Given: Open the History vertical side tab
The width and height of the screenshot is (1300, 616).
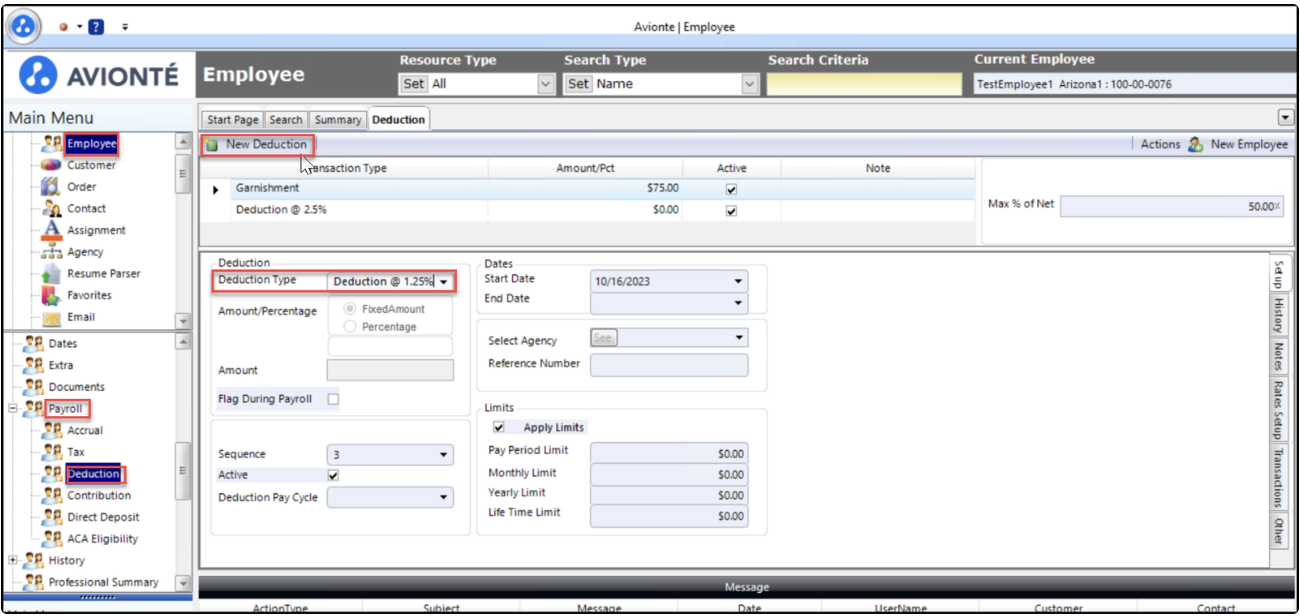Looking at the screenshot, I should pos(1278,315).
